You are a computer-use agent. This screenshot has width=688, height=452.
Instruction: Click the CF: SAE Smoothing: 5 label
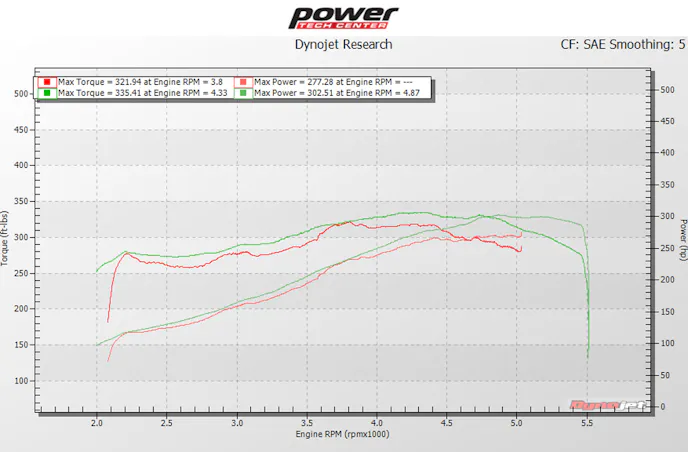[x=624, y=45]
